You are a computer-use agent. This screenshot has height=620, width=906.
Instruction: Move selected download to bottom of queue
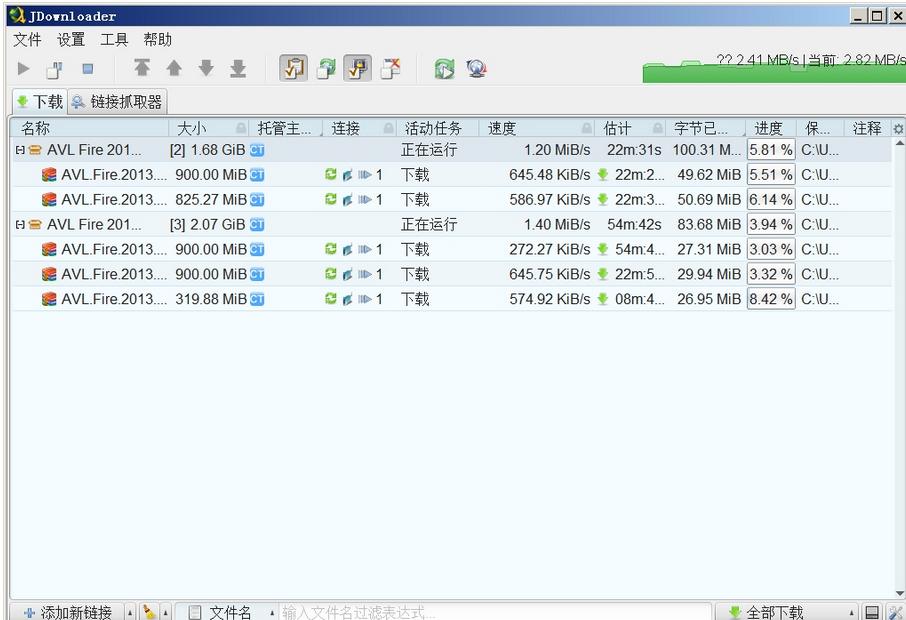(x=238, y=68)
